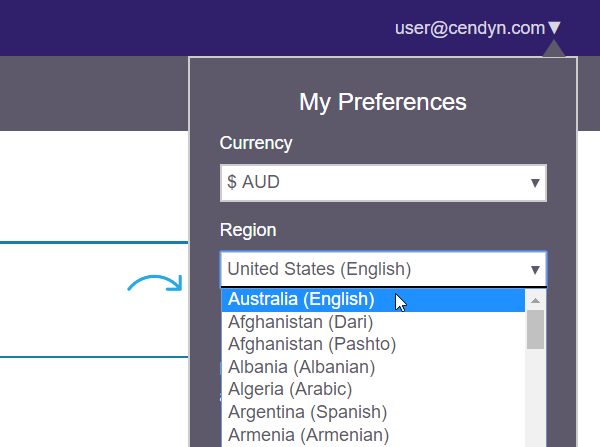Click the Region field label
The width and height of the screenshot is (600, 447).
[248, 230]
